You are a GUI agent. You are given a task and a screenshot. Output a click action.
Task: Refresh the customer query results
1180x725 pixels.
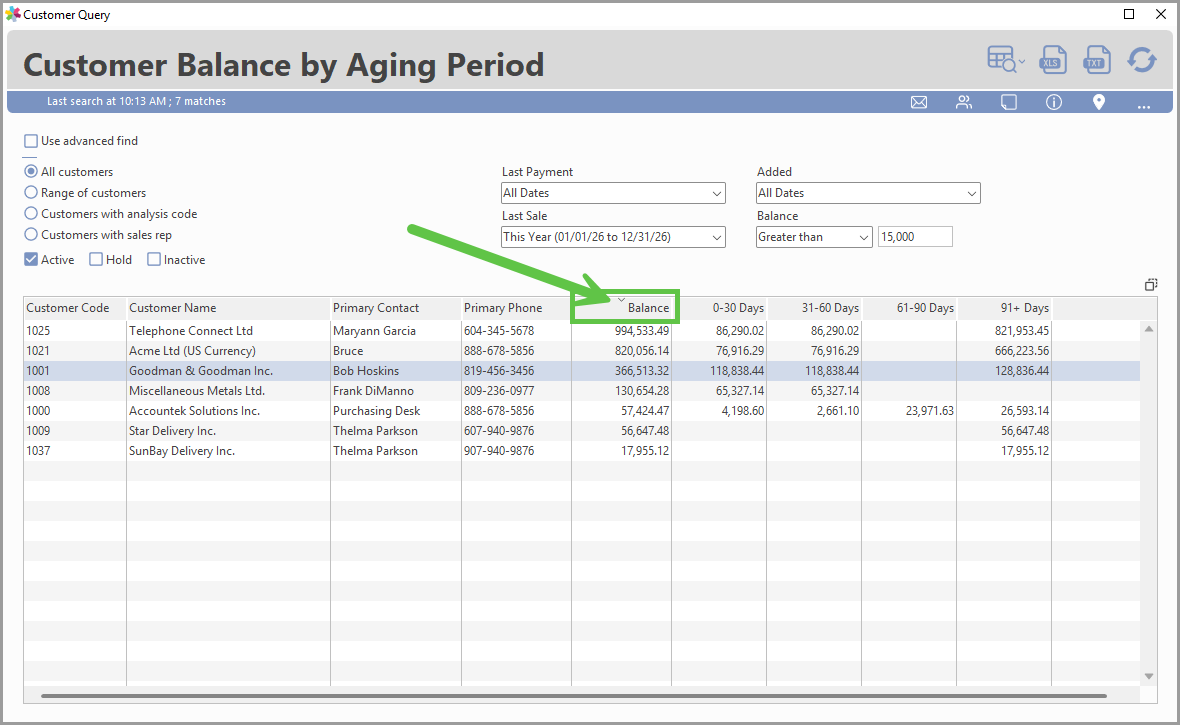point(1142,59)
